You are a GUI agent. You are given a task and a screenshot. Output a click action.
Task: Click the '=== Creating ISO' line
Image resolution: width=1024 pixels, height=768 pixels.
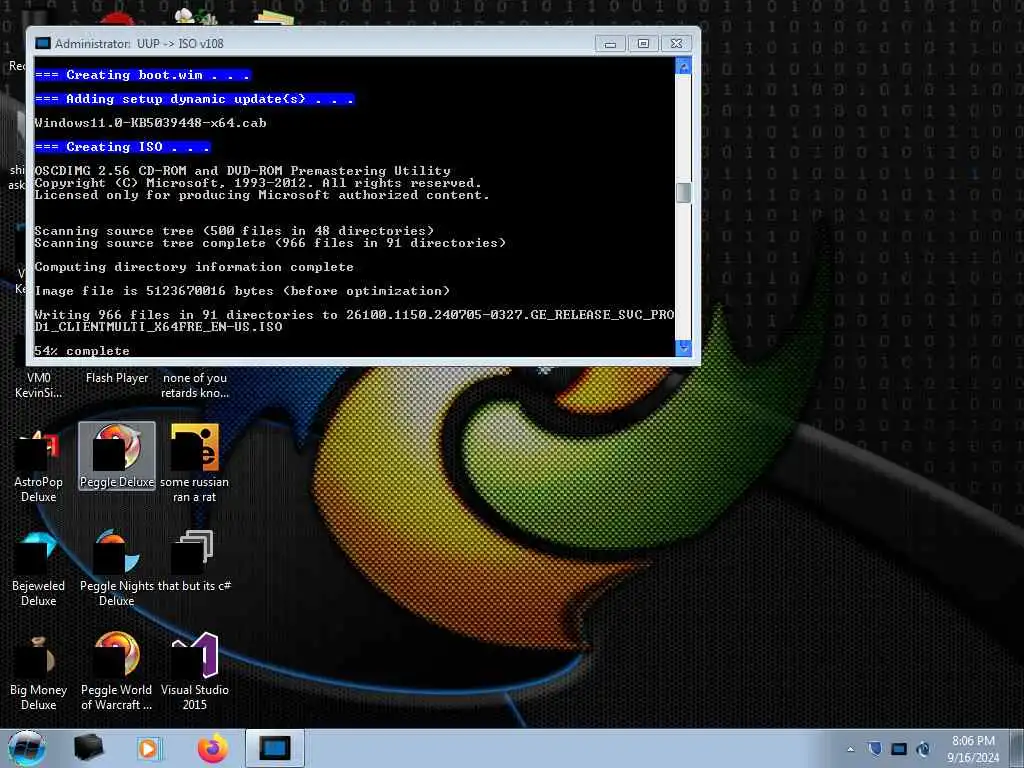coord(122,147)
